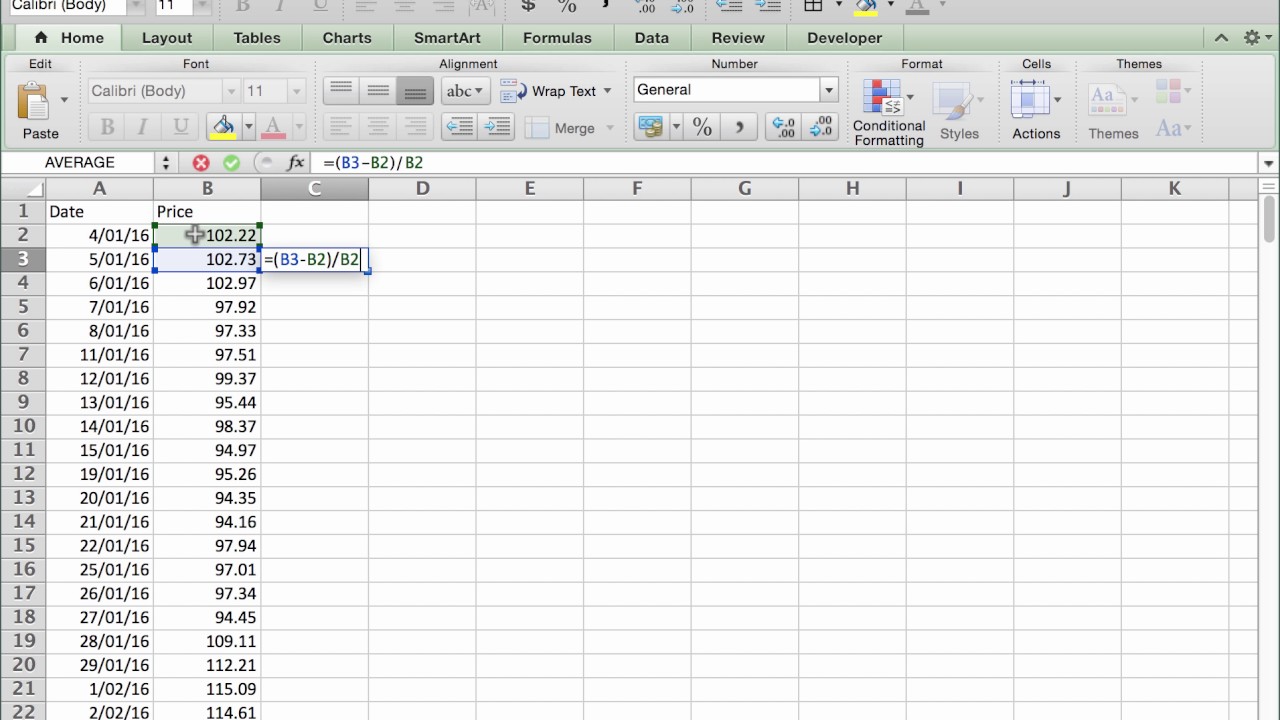Open the Actions dropdown arrow
The width and height of the screenshot is (1280, 720).
pos(1057,100)
